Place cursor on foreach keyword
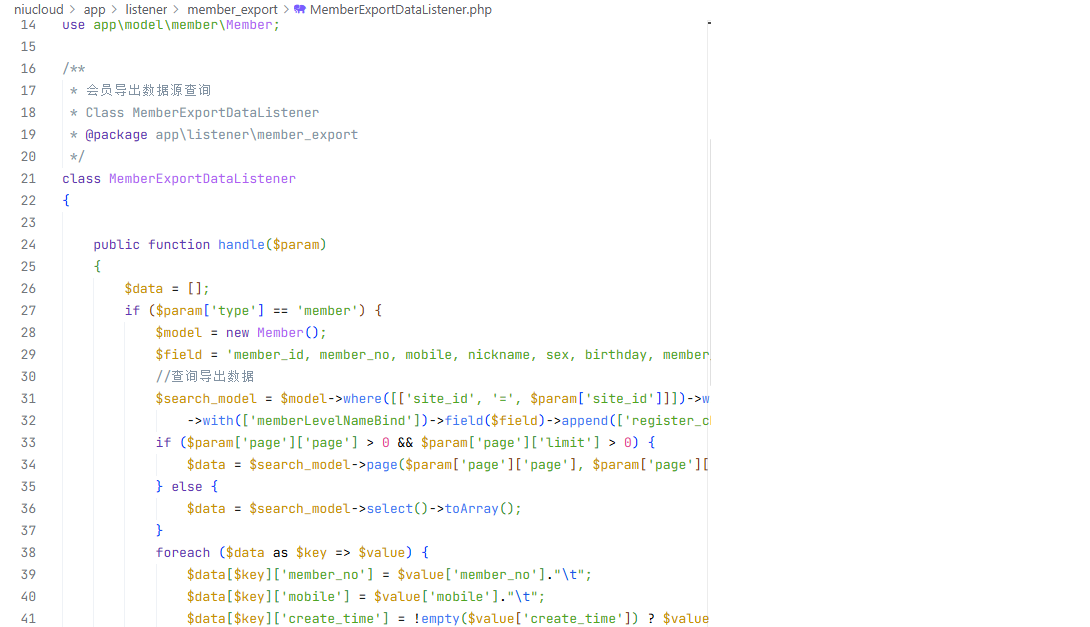 tap(183, 553)
